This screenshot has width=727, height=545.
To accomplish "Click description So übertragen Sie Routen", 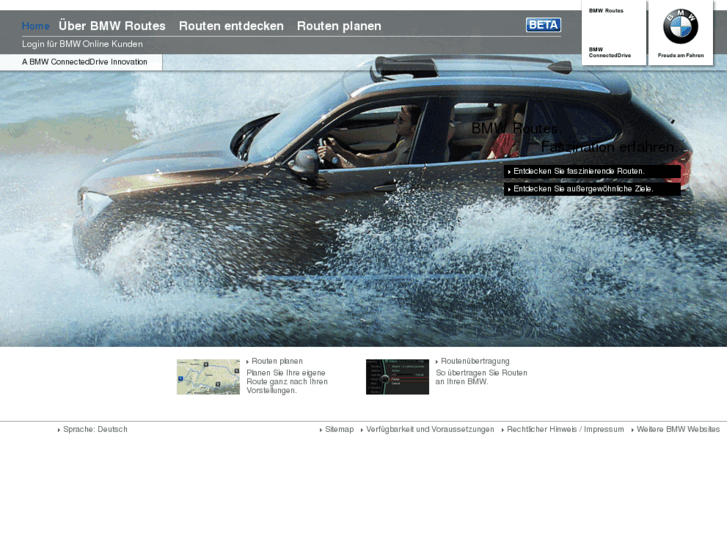I will [x=481, y=377].
